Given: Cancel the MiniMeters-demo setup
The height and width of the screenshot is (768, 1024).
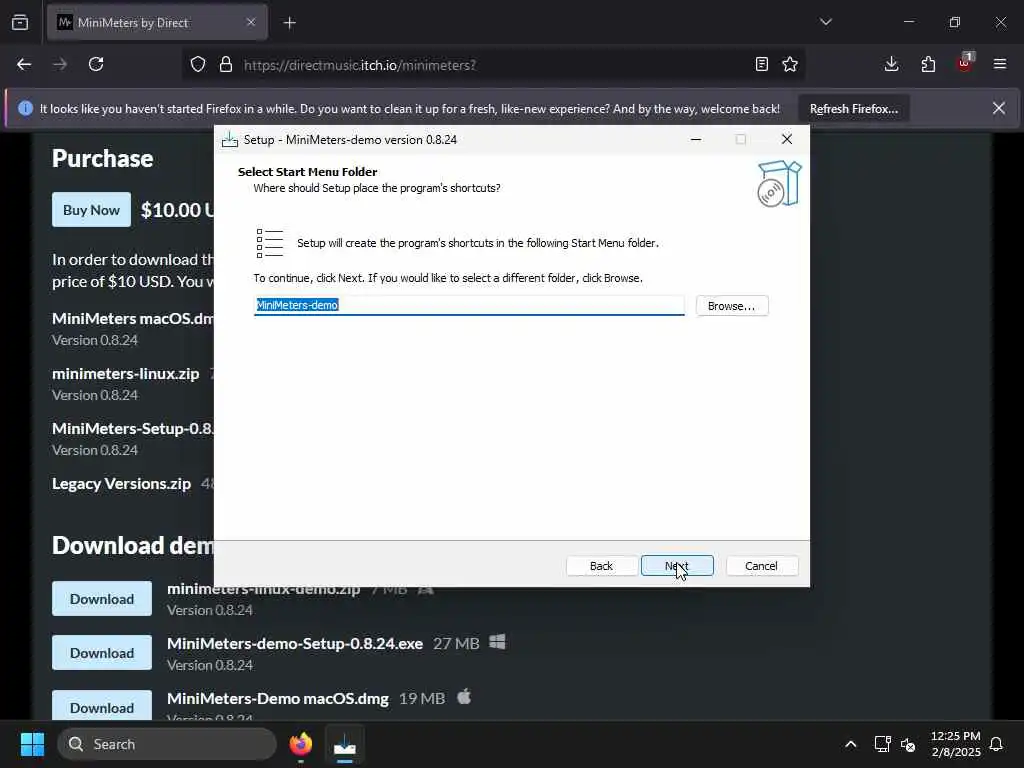Looking at the screenshot, I should coord(761,566).
